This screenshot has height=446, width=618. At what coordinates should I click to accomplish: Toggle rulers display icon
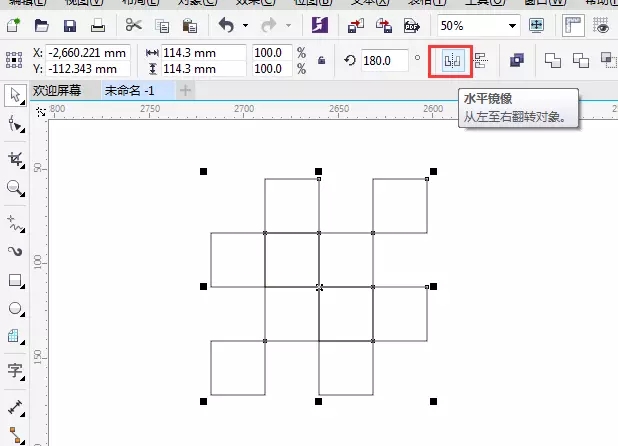pos(573,26)
